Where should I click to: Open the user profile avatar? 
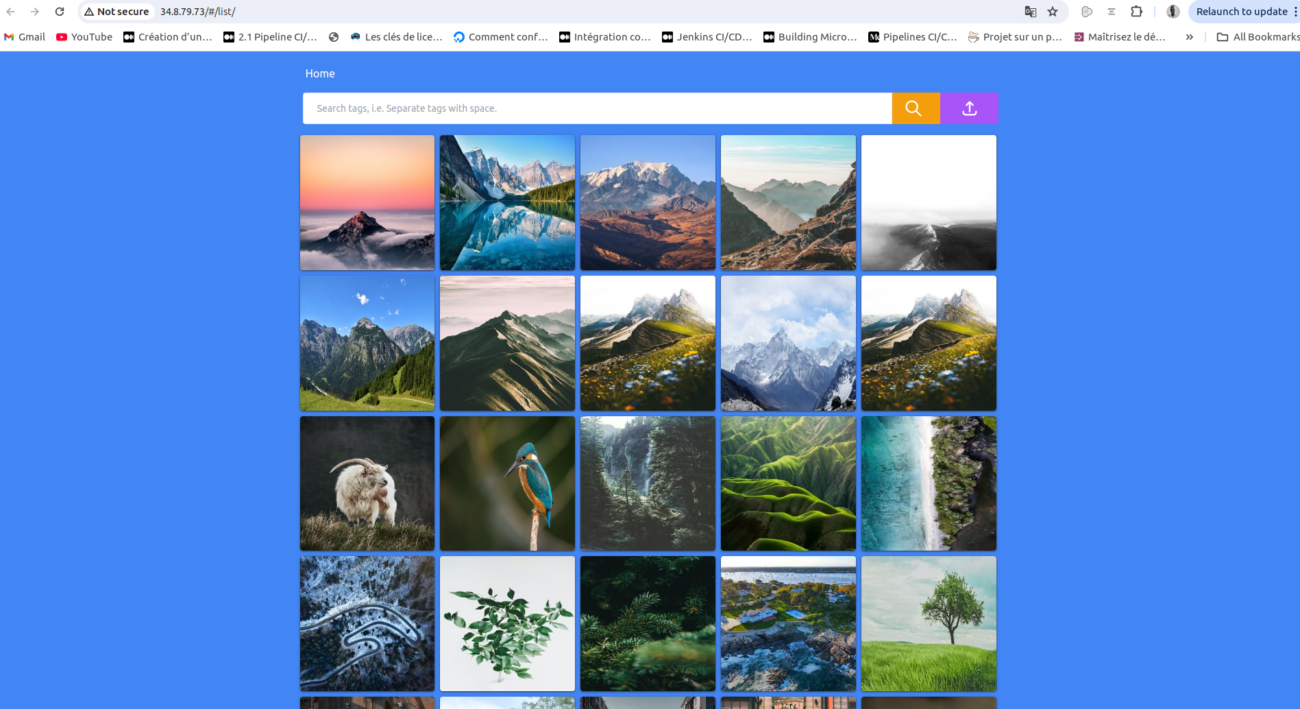(x=1173, y=12)
